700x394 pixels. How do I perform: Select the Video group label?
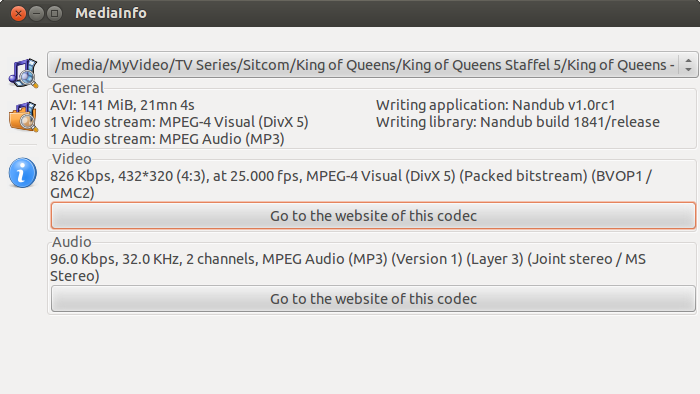point(72,159)
